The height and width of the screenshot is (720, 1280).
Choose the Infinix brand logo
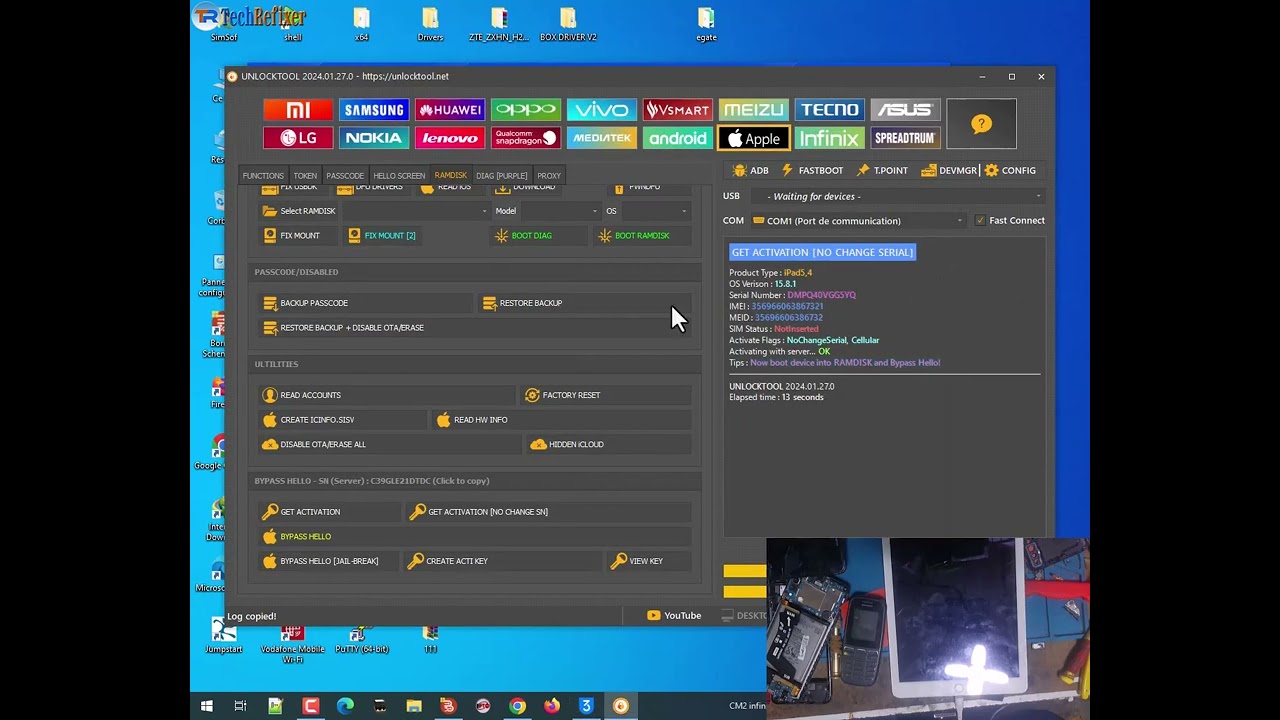pos(829,138)
